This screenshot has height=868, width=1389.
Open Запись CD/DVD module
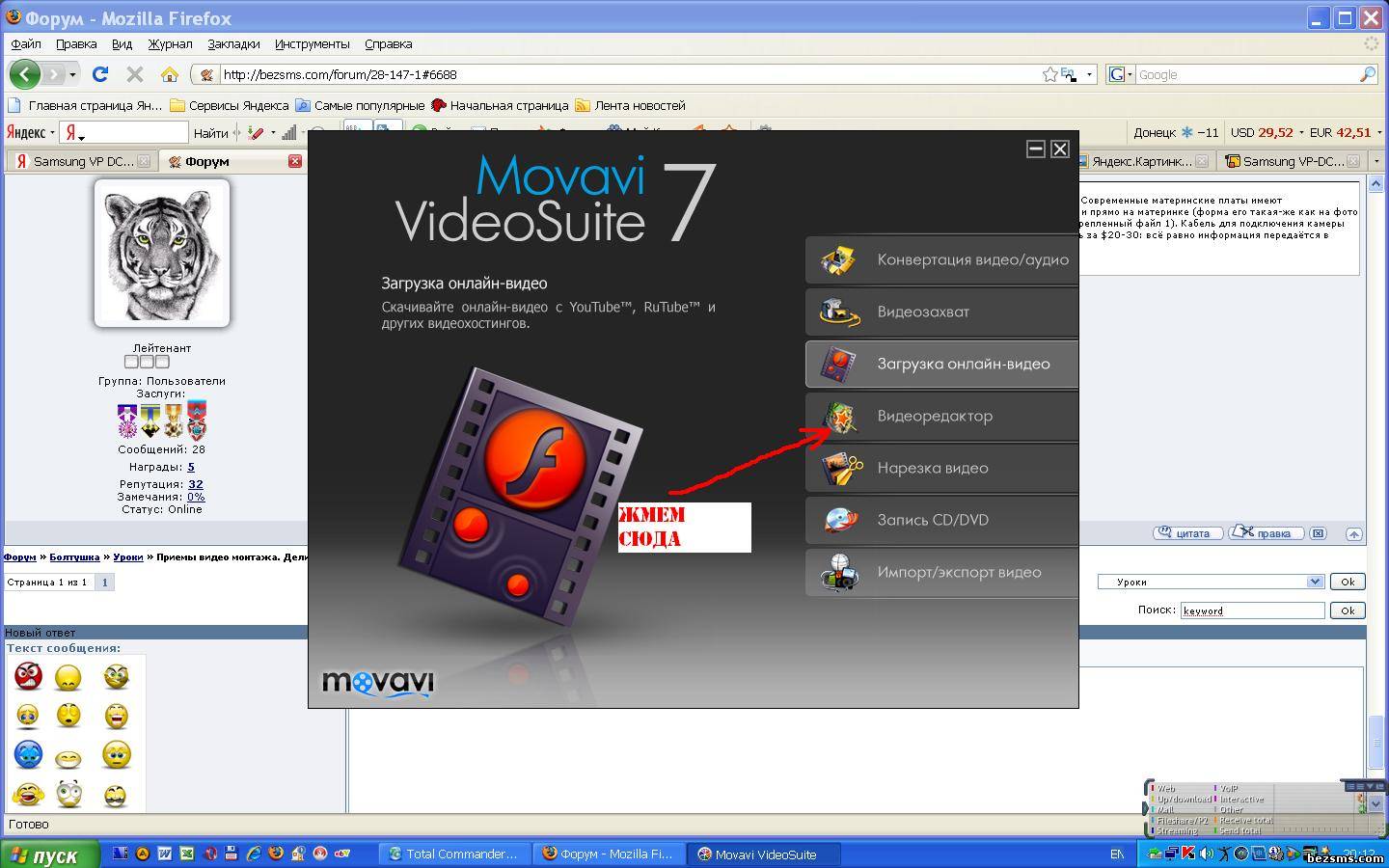(x=941, y=520)
